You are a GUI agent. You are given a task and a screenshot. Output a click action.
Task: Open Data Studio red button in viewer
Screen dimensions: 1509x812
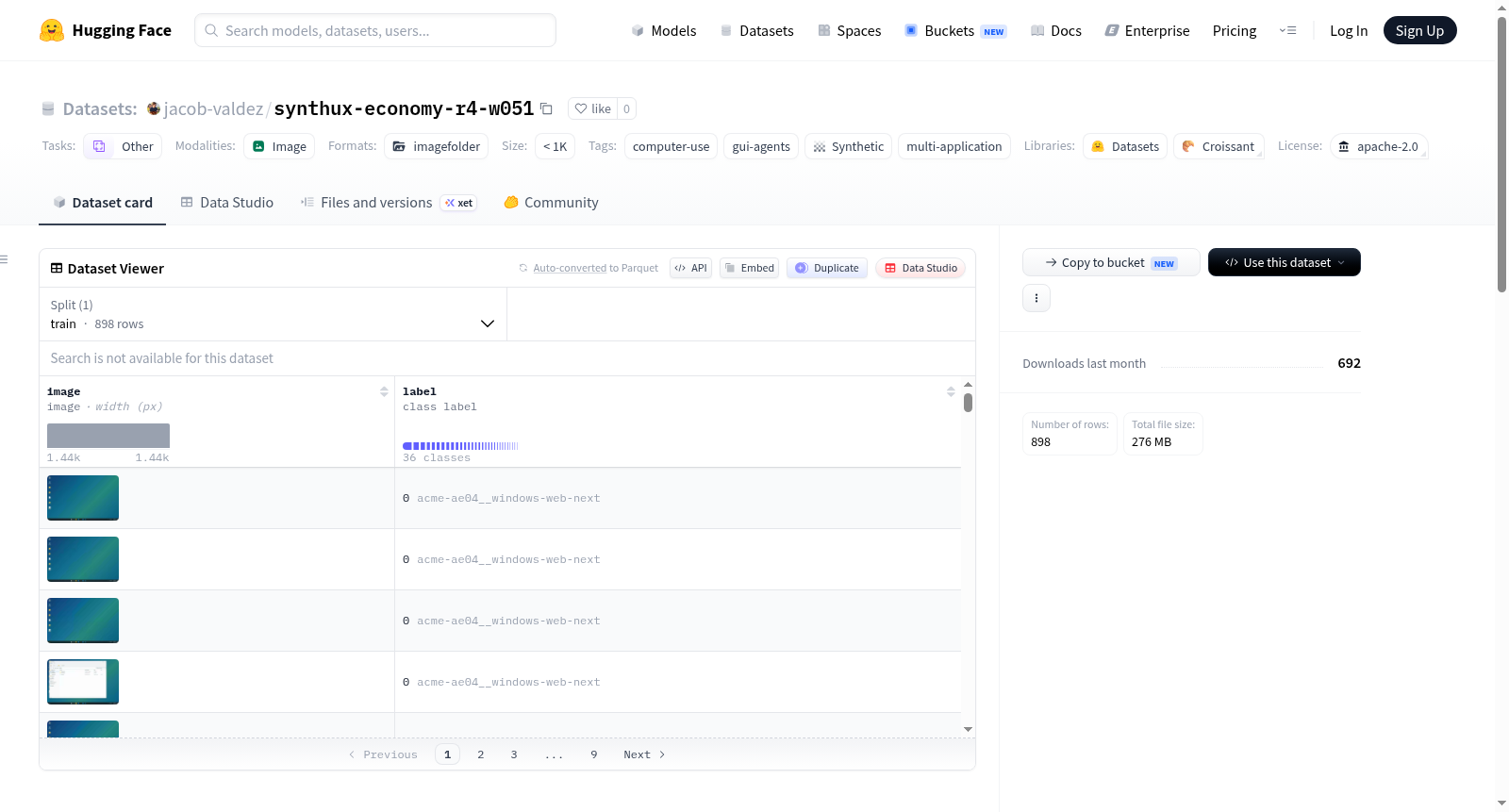point(920,268)
